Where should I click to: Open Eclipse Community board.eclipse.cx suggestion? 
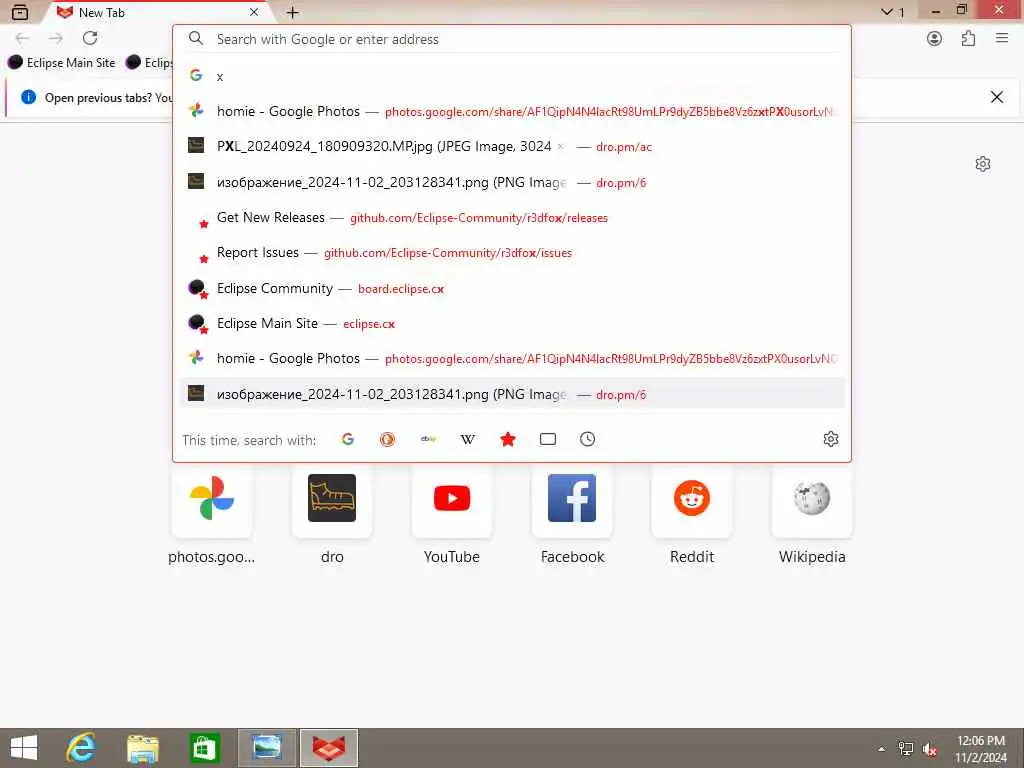click(512, 289)
